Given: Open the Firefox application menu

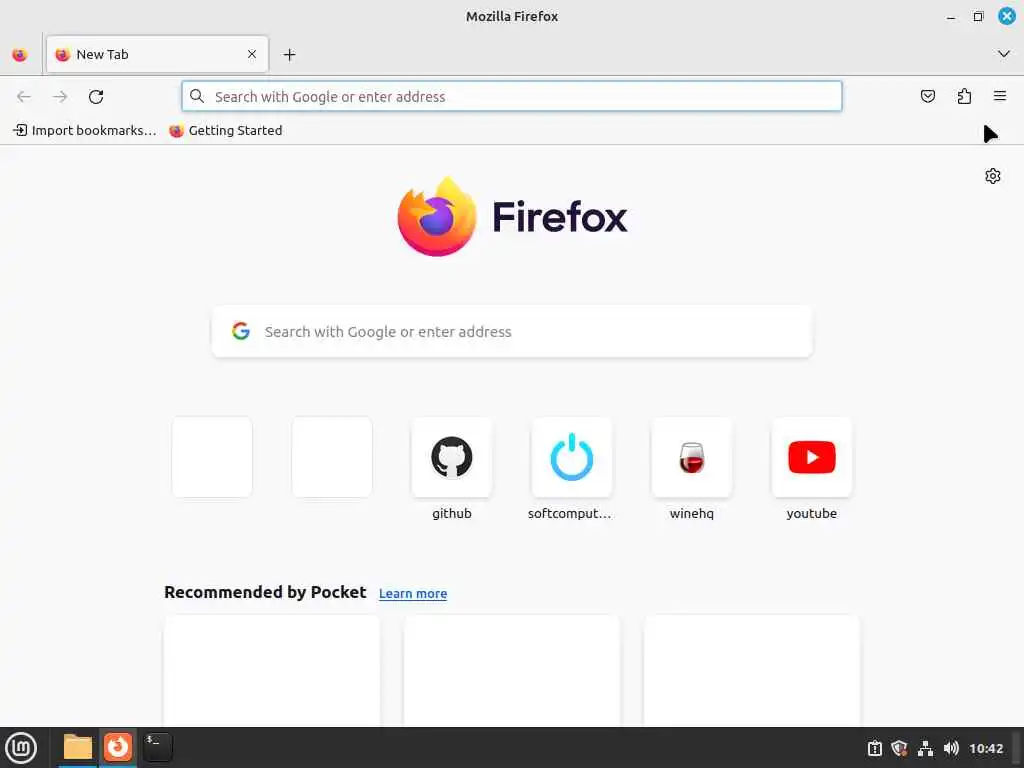Looking at the screenshot, I should (x=1000, y=96).
